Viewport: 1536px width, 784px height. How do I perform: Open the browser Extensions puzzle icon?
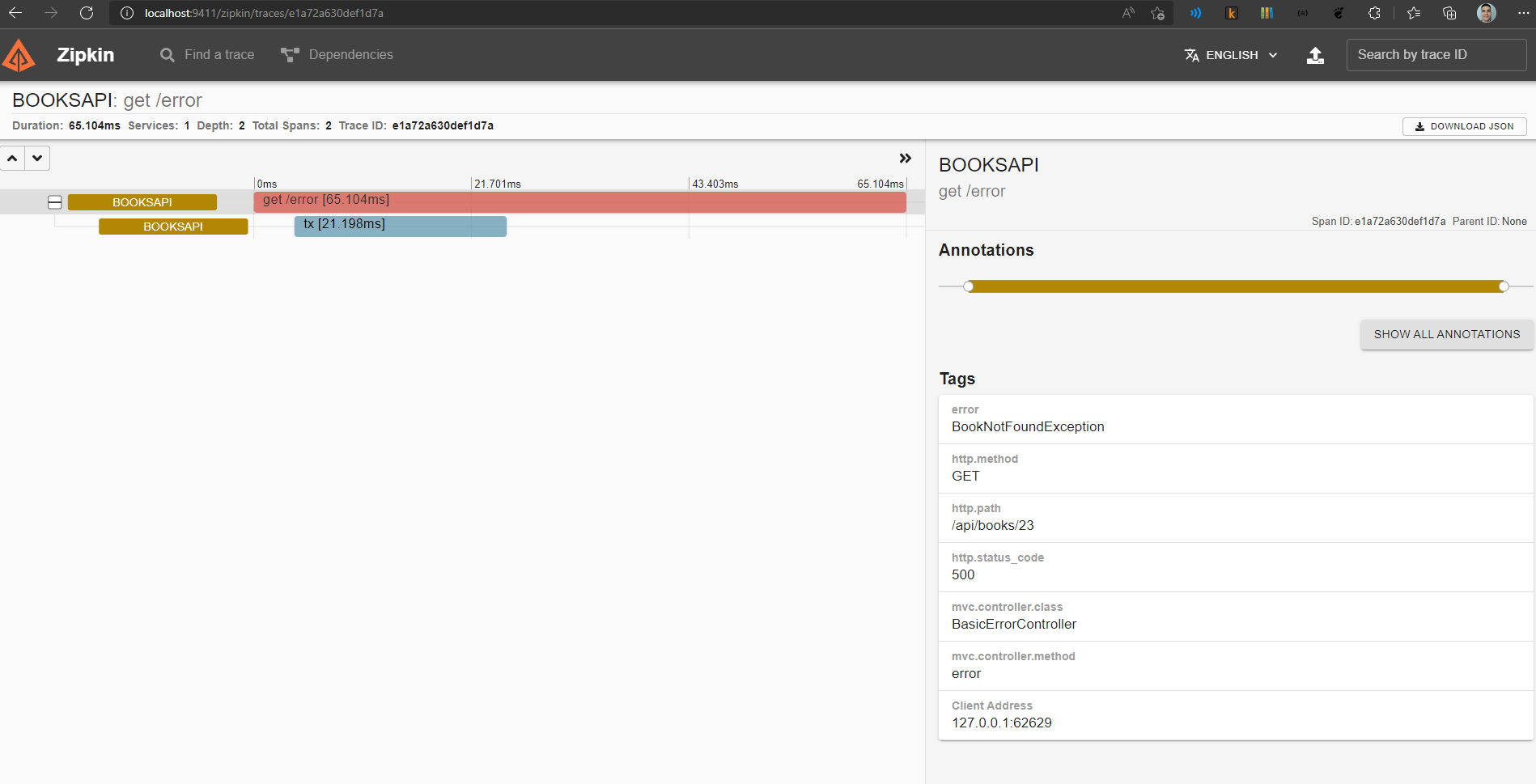tap(1374, 13)
